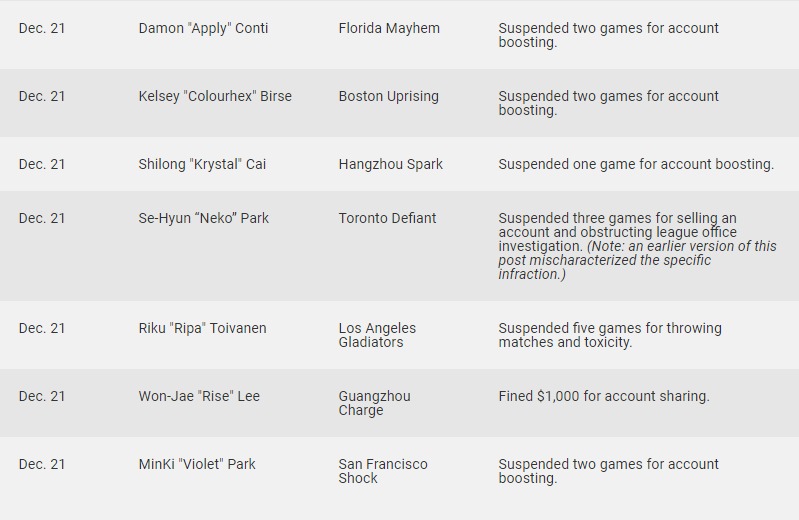The height and width of the screenshot is (520, 799).
Task: Select the Toronto Defiant team cell
Action: [387, 218]
